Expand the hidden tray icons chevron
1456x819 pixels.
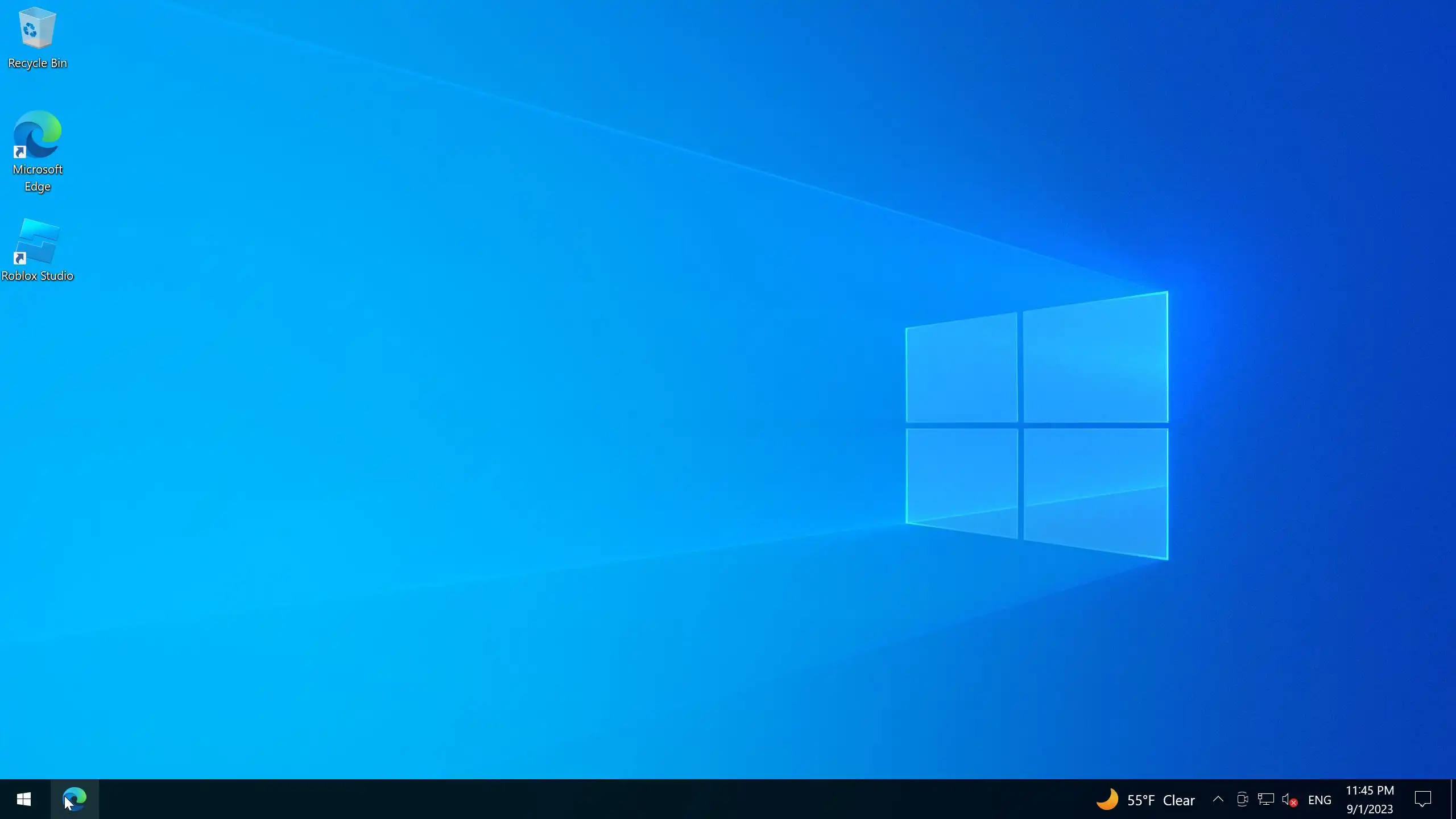click(x=1218, y=799)
